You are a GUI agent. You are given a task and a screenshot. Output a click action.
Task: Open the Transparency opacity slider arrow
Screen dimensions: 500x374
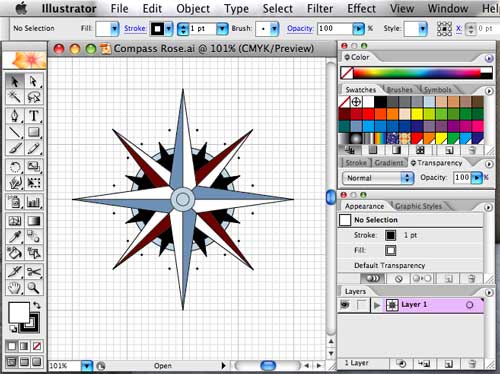[477, 178]
